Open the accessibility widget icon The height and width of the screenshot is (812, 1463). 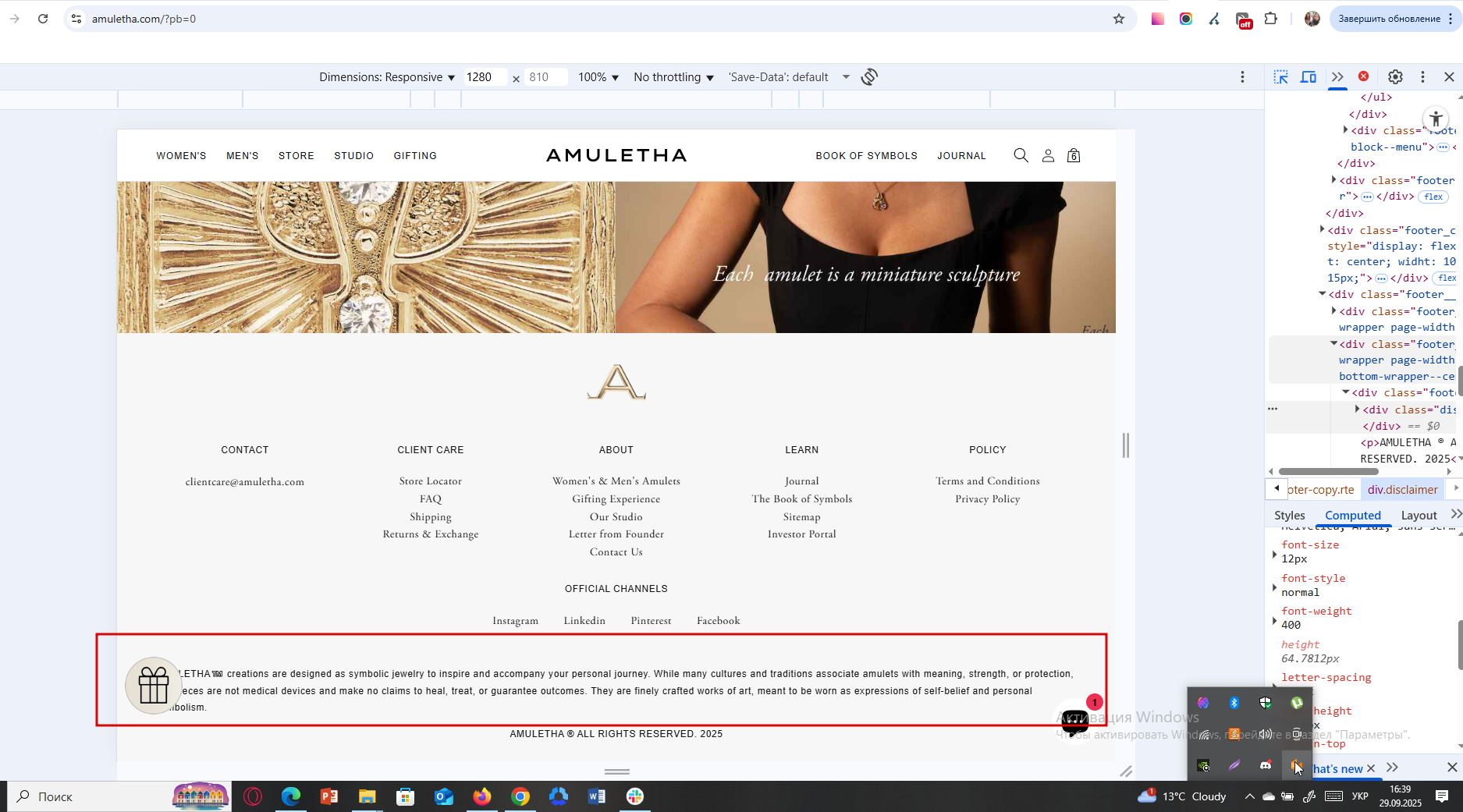(1436, 120)
